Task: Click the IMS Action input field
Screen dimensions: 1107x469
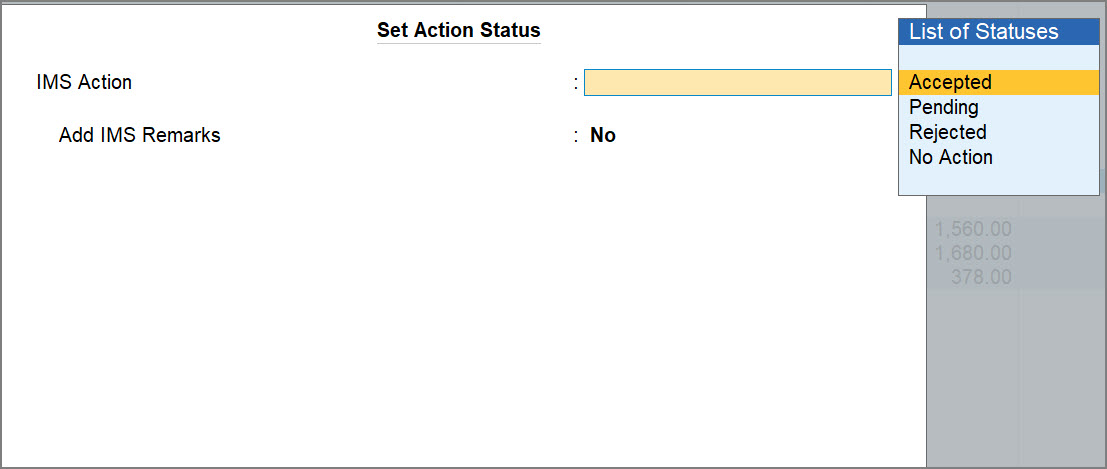Action: (x=737, y=83)
